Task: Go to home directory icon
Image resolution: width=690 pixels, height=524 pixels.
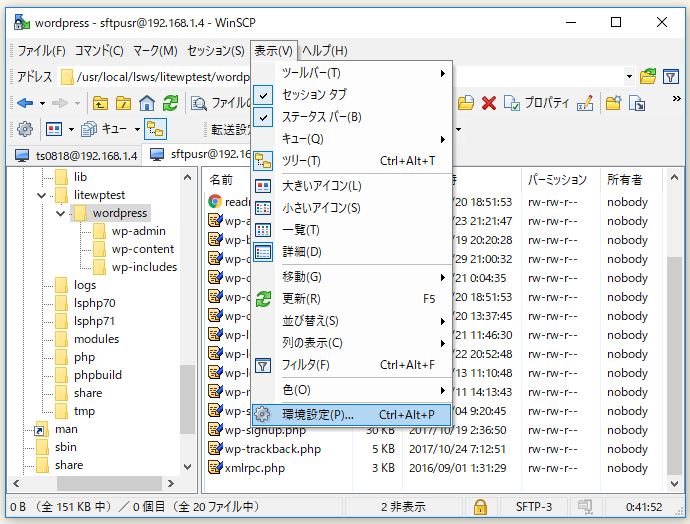Action: (x=147, y=103)
